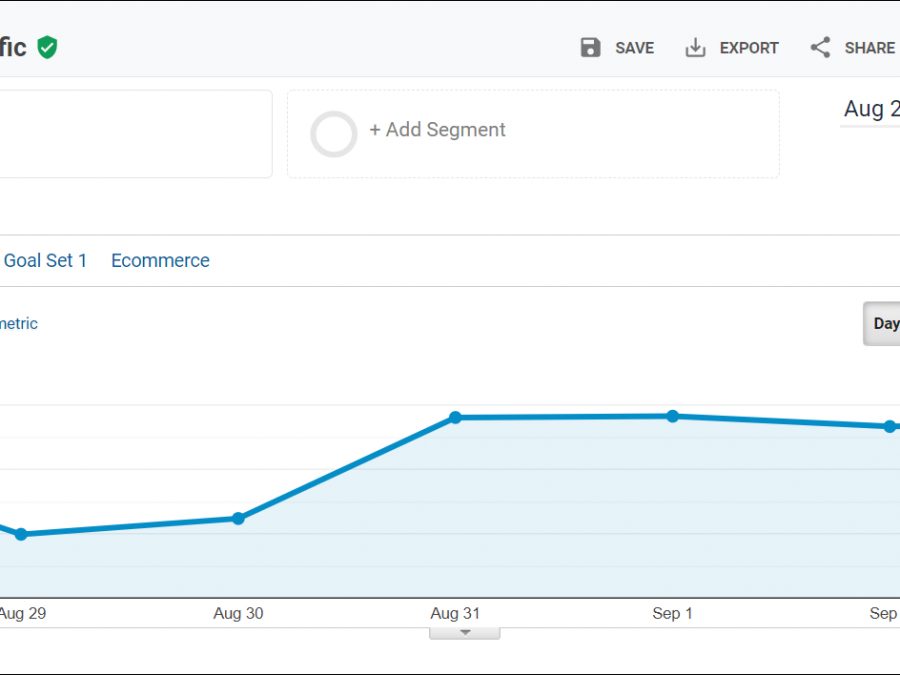Click the existing segment box left of Add Segment
The image size is (900, 675).
pos(135,134)
